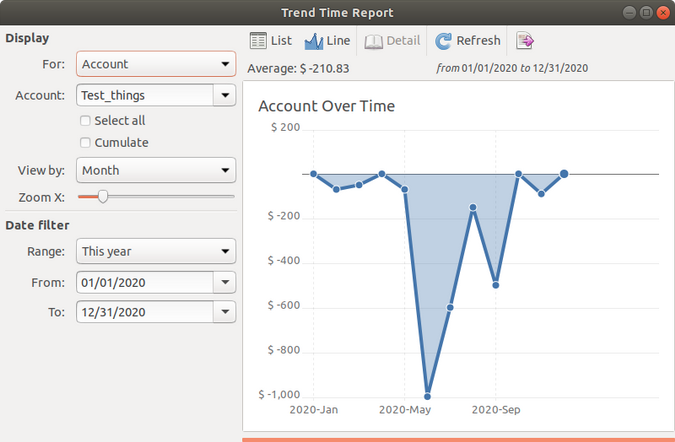Switch to List view

[x=270, y=41]
